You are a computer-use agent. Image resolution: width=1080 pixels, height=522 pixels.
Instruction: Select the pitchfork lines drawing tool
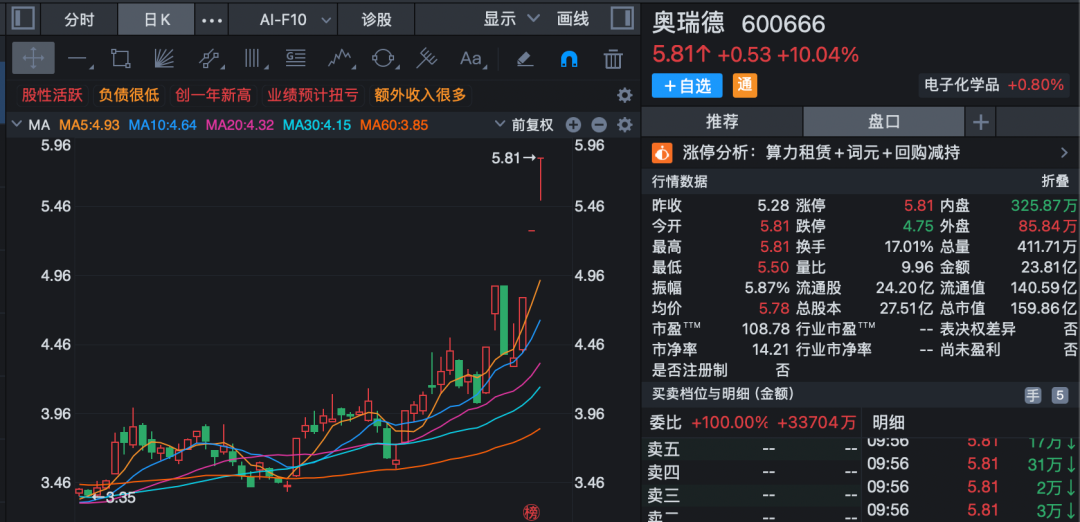(x=426, y=59)
